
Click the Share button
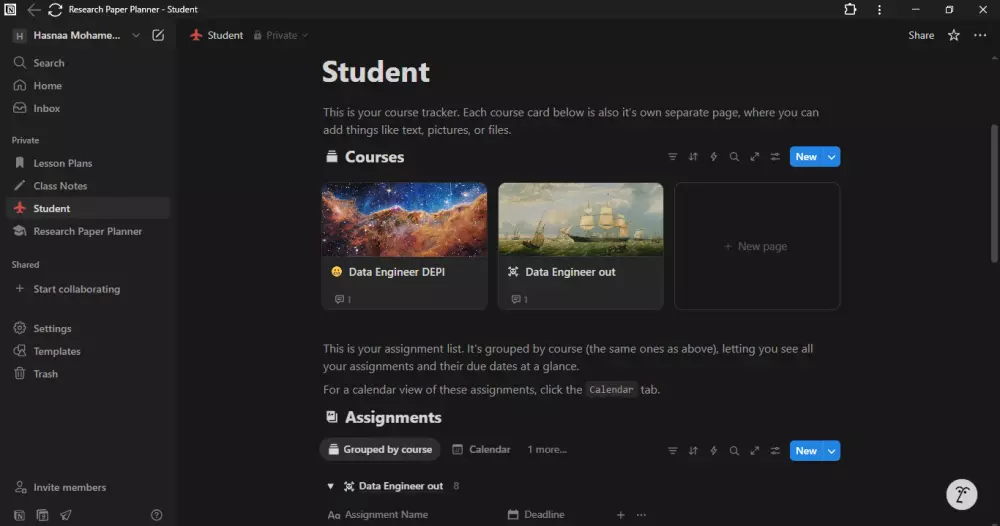(x=921, y=35)
